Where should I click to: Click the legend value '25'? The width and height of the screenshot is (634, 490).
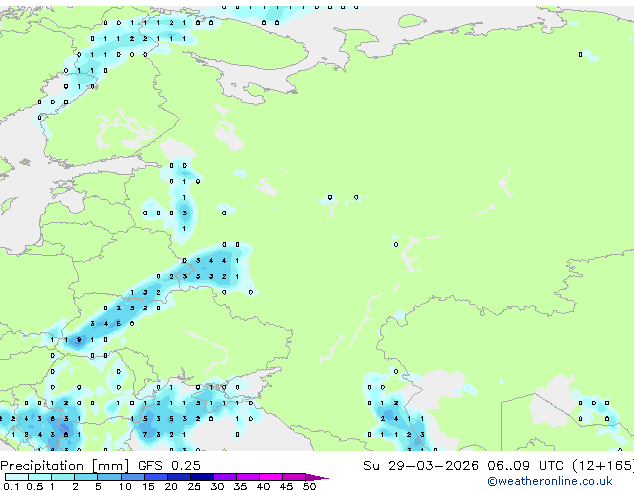(x=194, y=486)
